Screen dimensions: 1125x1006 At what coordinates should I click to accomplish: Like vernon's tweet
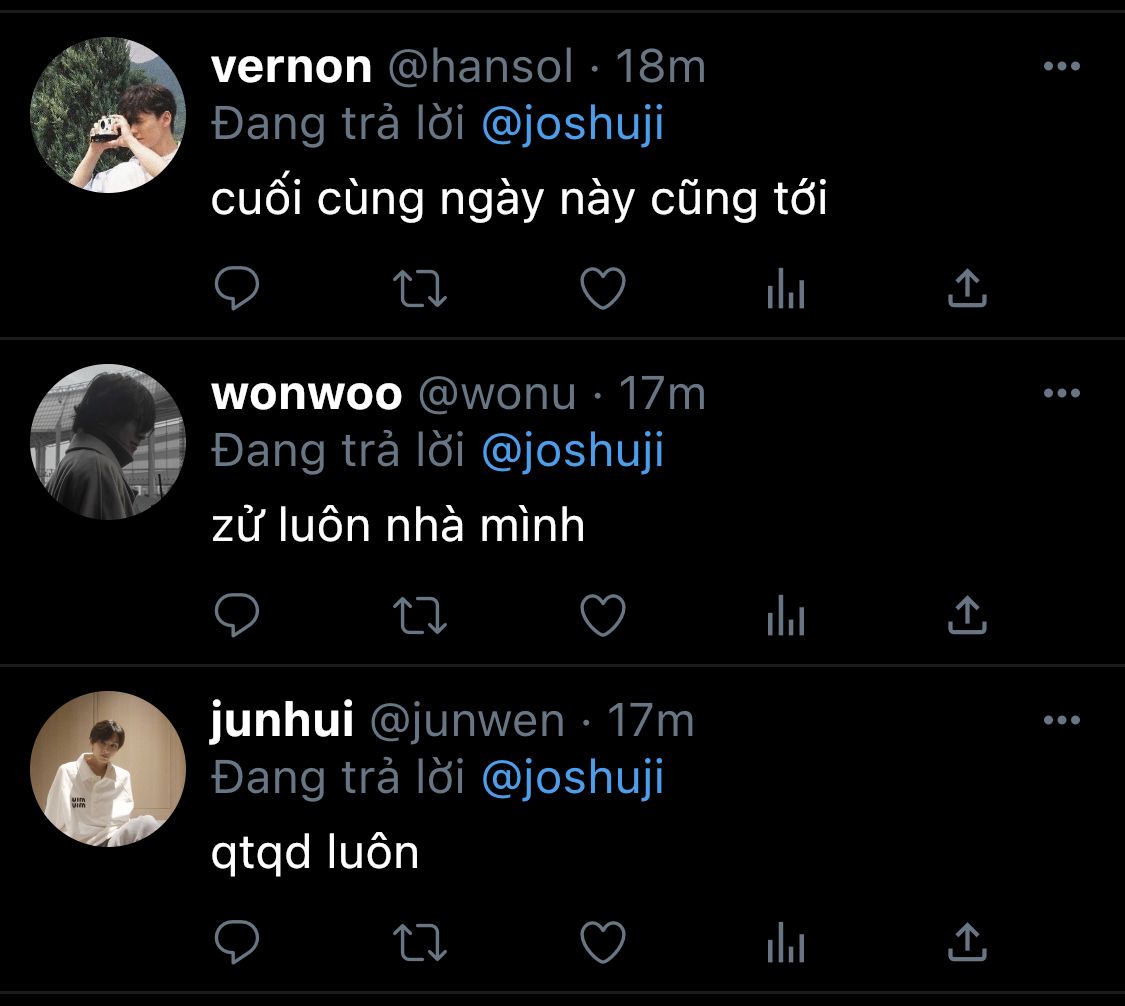[x=603, y=288]
